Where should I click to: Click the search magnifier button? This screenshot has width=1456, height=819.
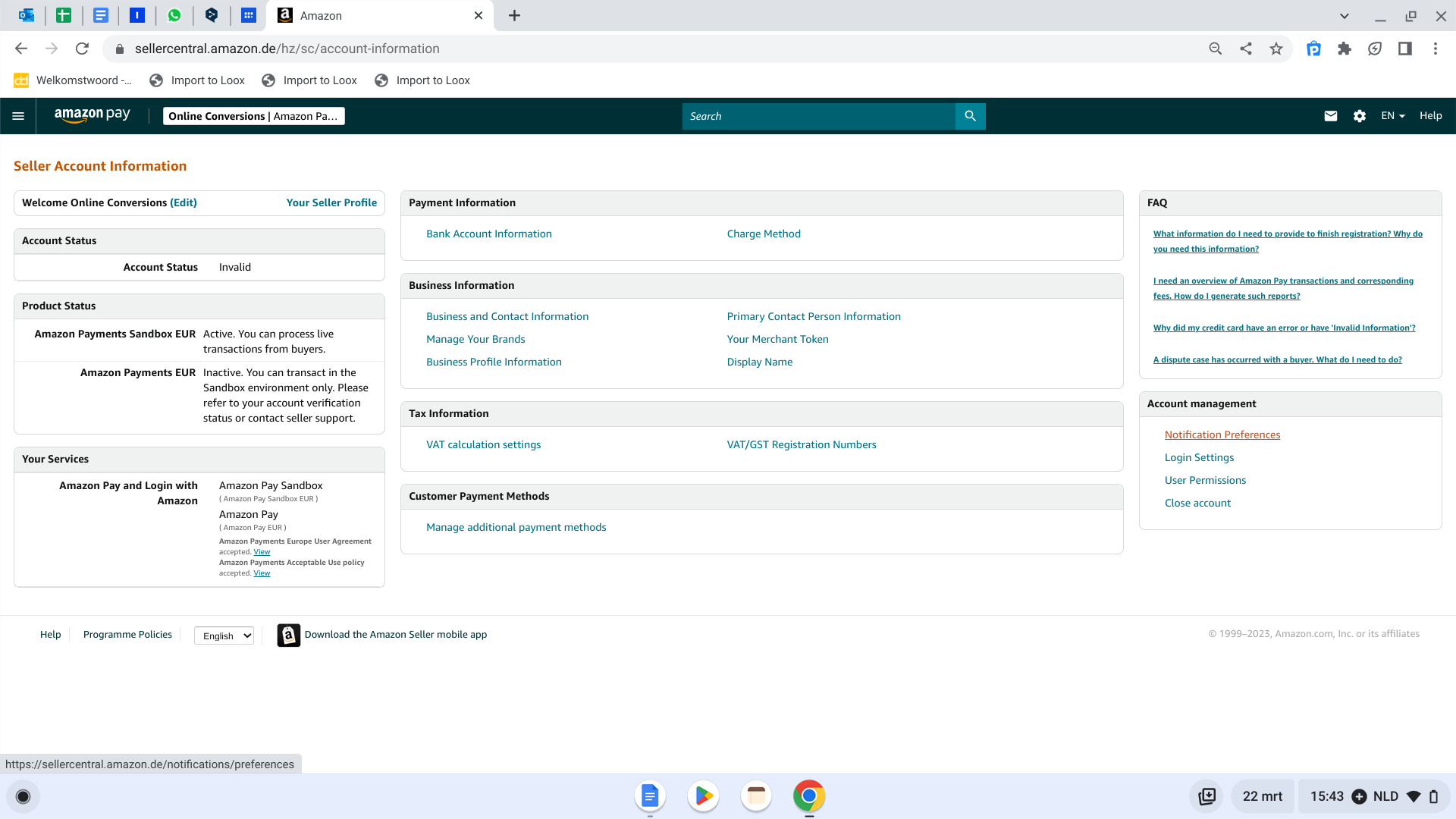(970, 116)
